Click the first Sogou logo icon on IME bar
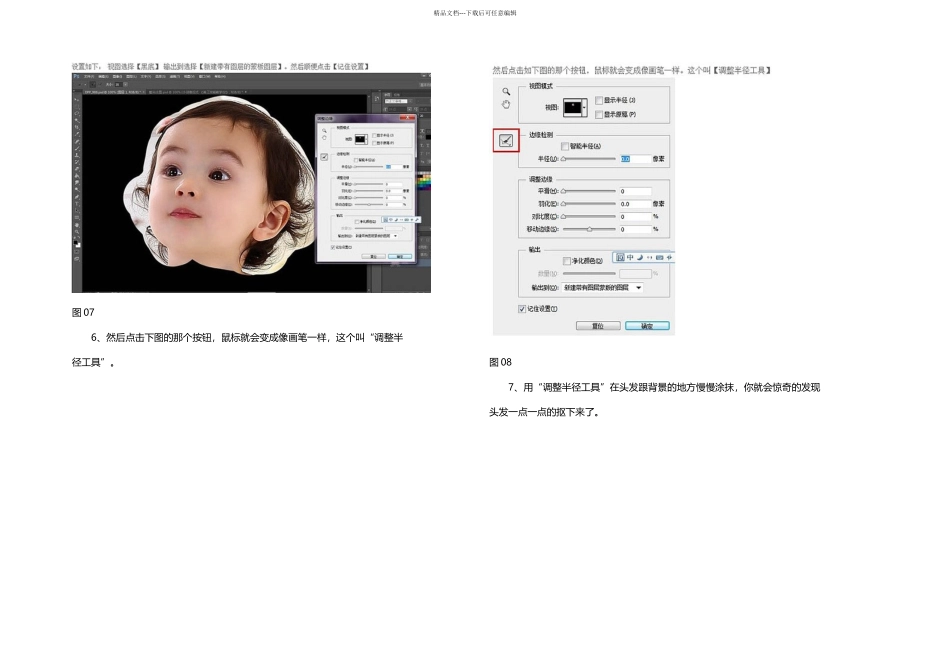Screen dimensions: 950x672 pos(620,258)
